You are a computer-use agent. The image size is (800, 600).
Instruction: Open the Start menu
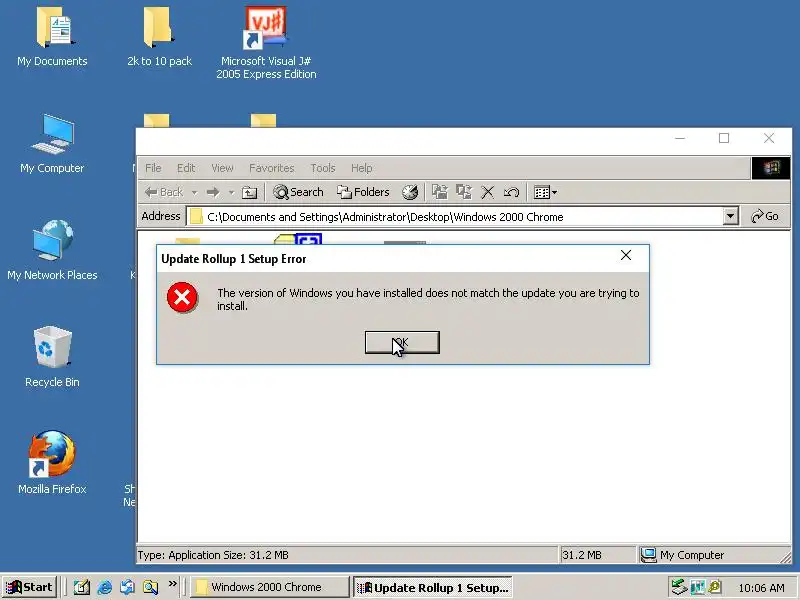tap(30, 587)
